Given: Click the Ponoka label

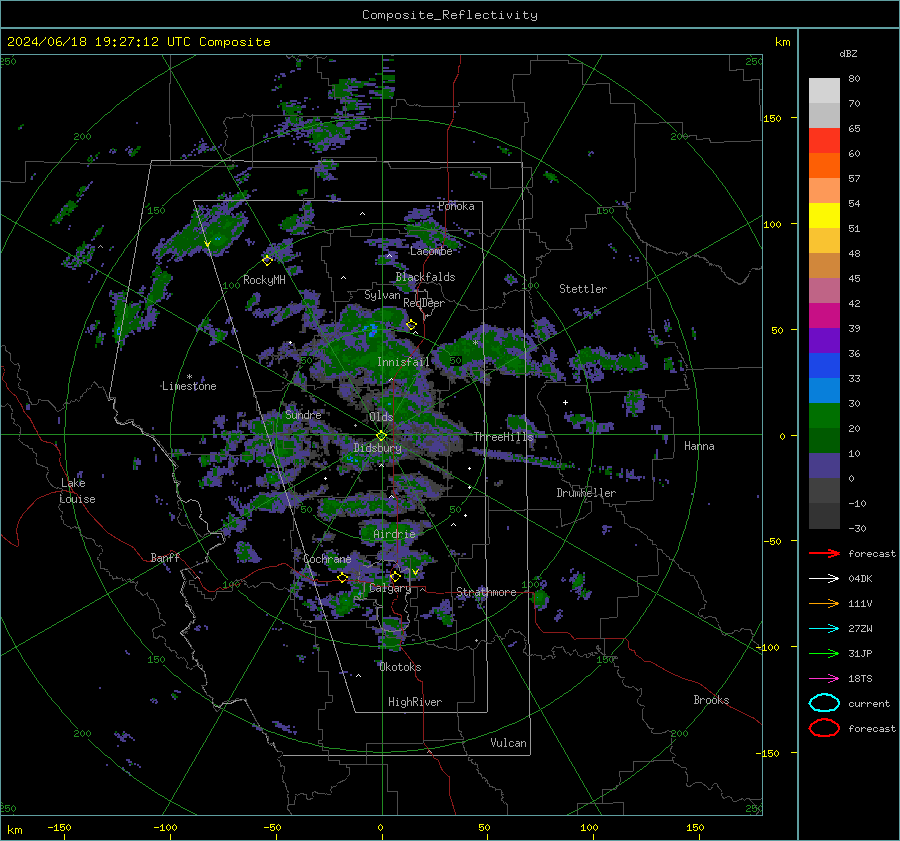Looking at the screenshot, I should (x=456, y=206).
